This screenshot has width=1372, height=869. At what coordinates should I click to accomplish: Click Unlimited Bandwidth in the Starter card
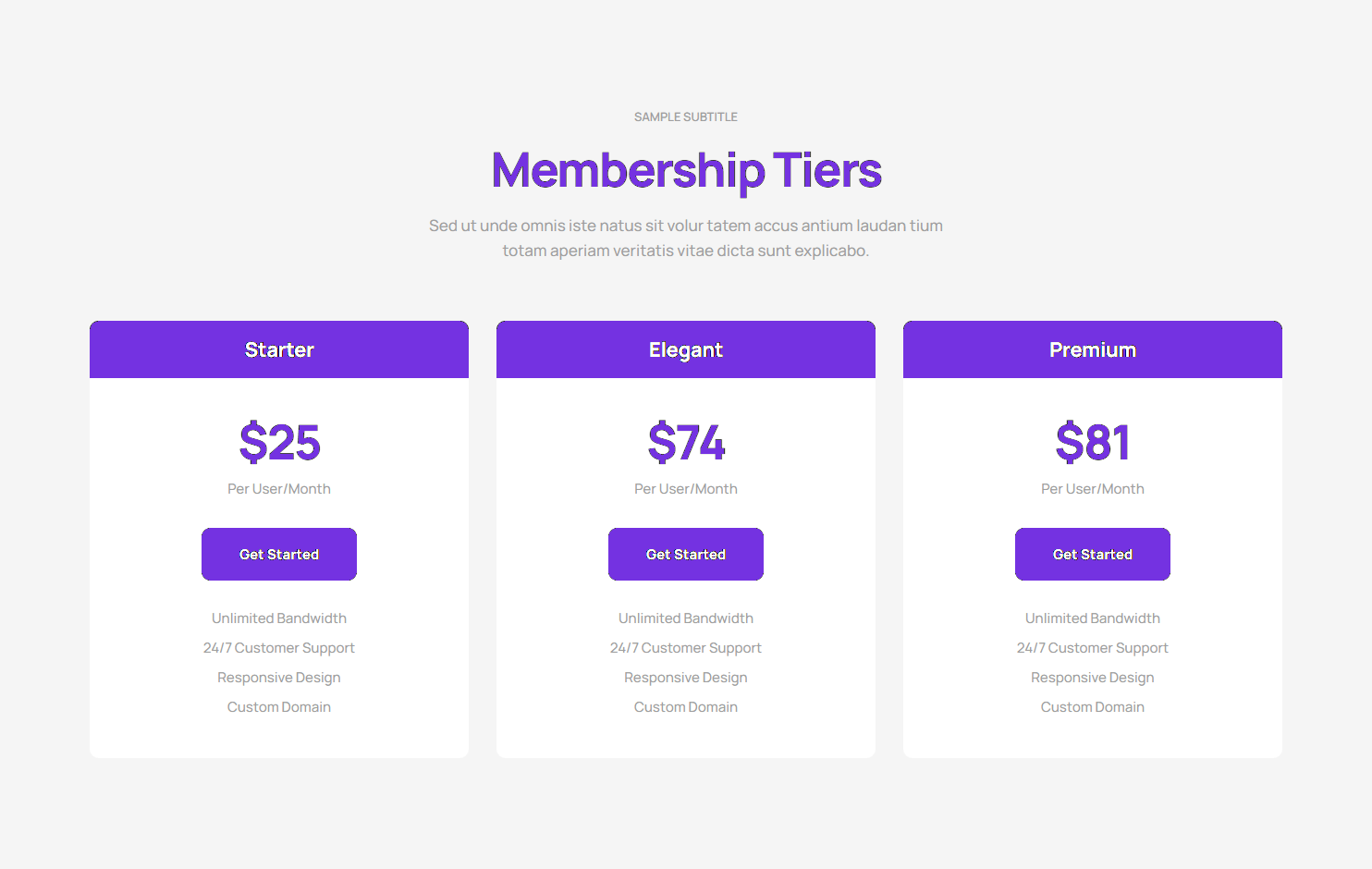279,618
